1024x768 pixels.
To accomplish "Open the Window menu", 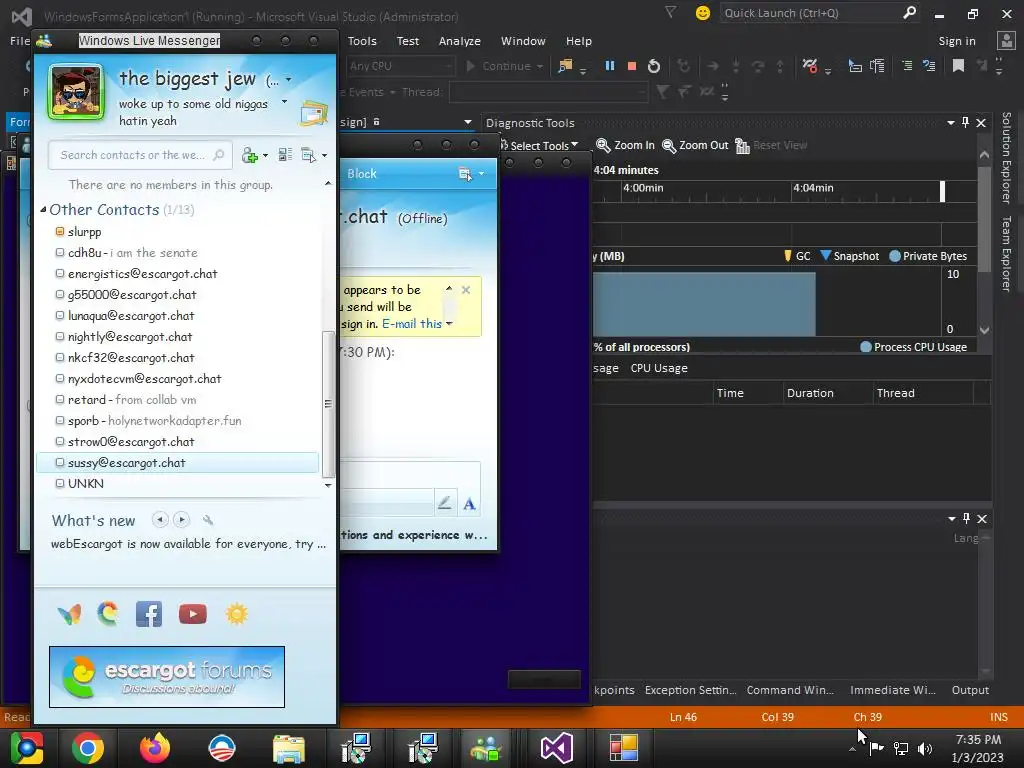I will pos(523,40).
